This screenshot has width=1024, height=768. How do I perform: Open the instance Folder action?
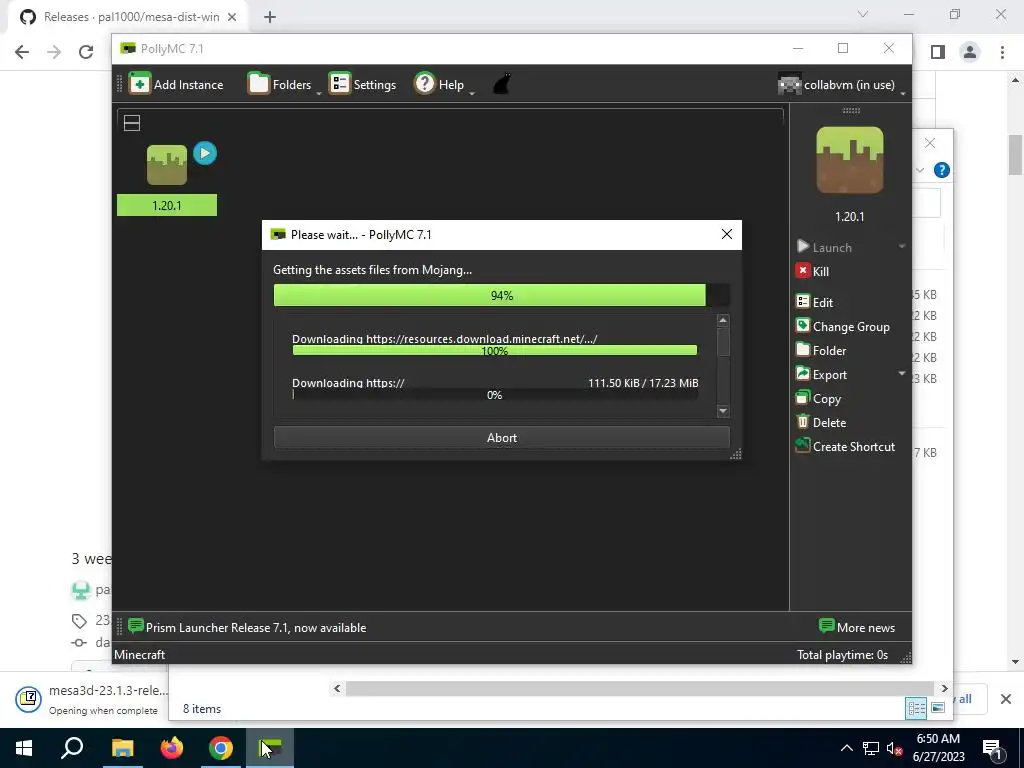(x=821, y=351)
